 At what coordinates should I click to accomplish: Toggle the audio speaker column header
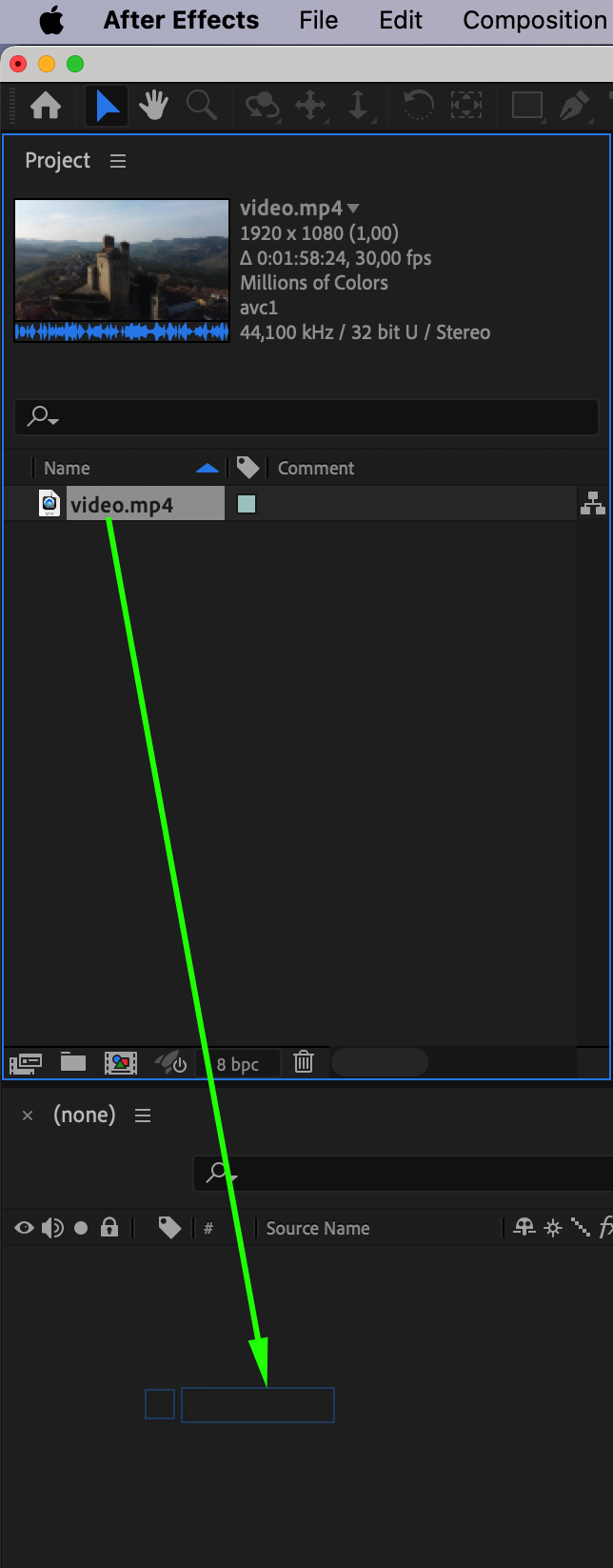[53, 1228]
